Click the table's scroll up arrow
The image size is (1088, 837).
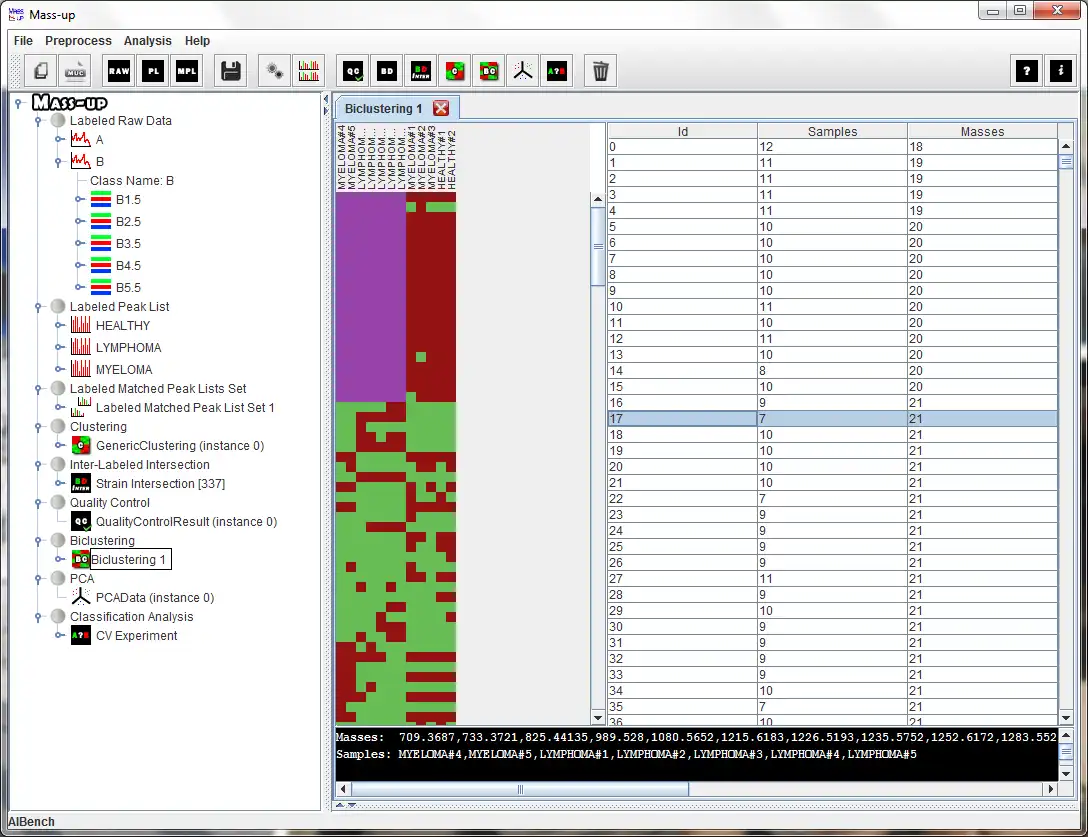pos(1066,146)
